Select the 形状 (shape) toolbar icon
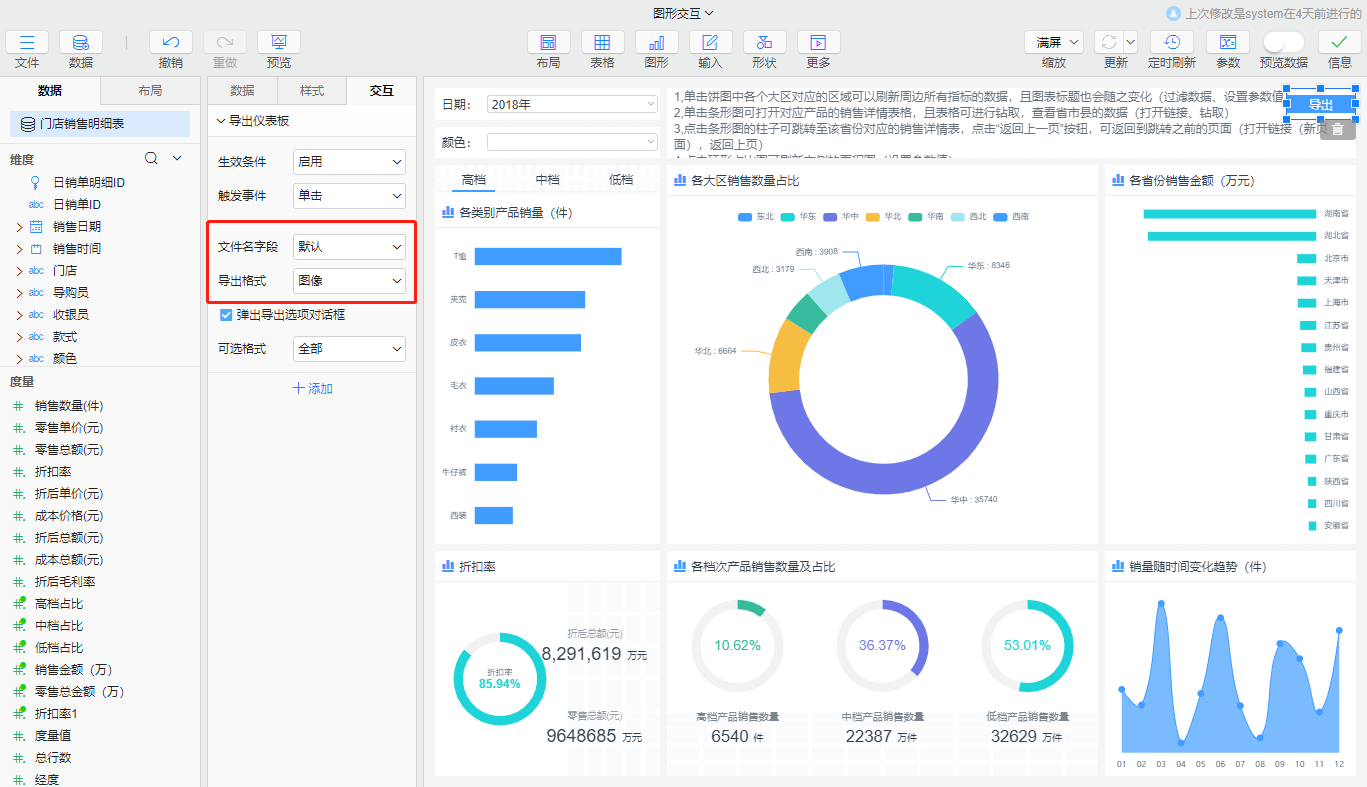Viewport: 1367px width, 787px height. [764, 42]
